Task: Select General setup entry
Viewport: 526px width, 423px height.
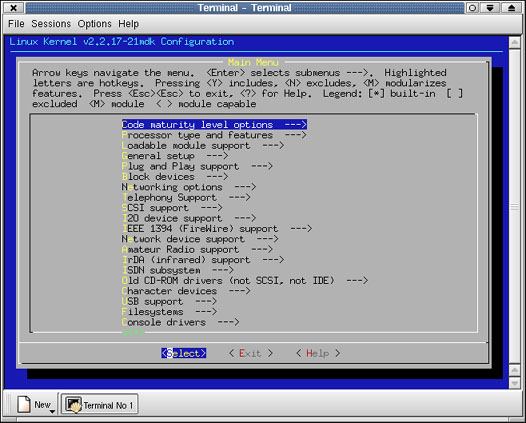Action: 175,156
